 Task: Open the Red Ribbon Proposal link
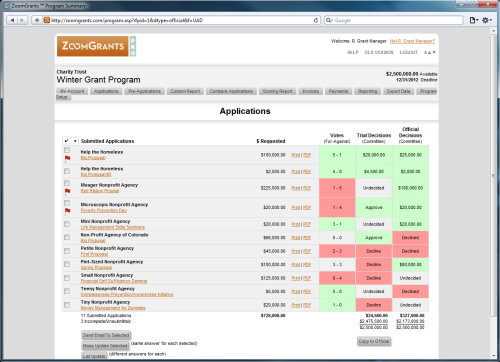click(100, 191)
